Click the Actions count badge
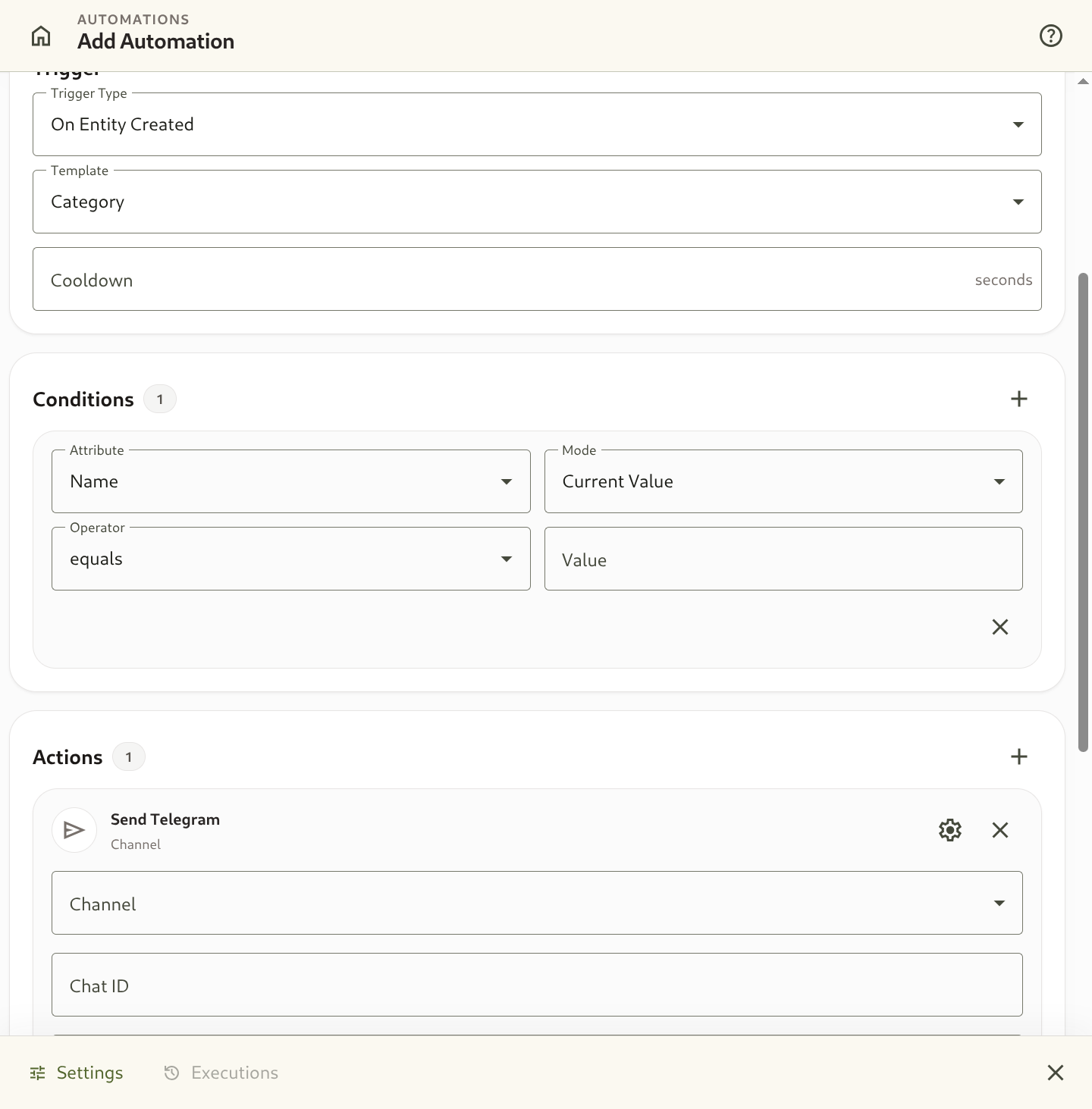 coord(129,757)
